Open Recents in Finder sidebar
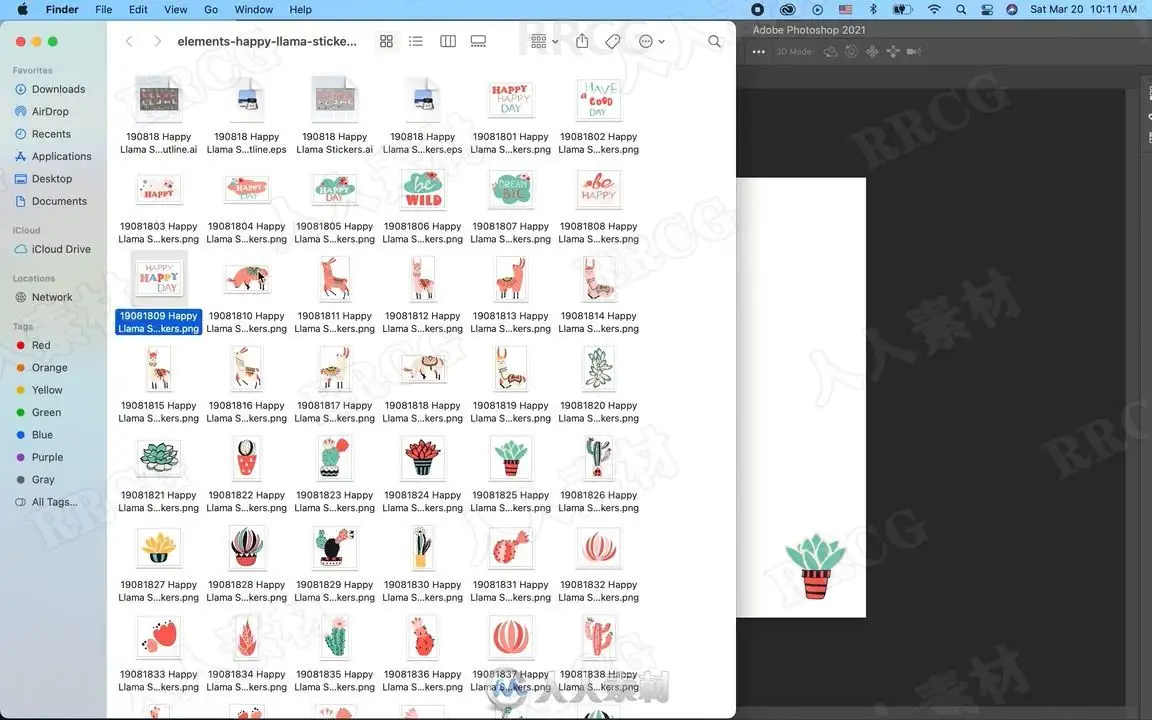The width and height of the screenshot is (1152, 720). (43, 134)
